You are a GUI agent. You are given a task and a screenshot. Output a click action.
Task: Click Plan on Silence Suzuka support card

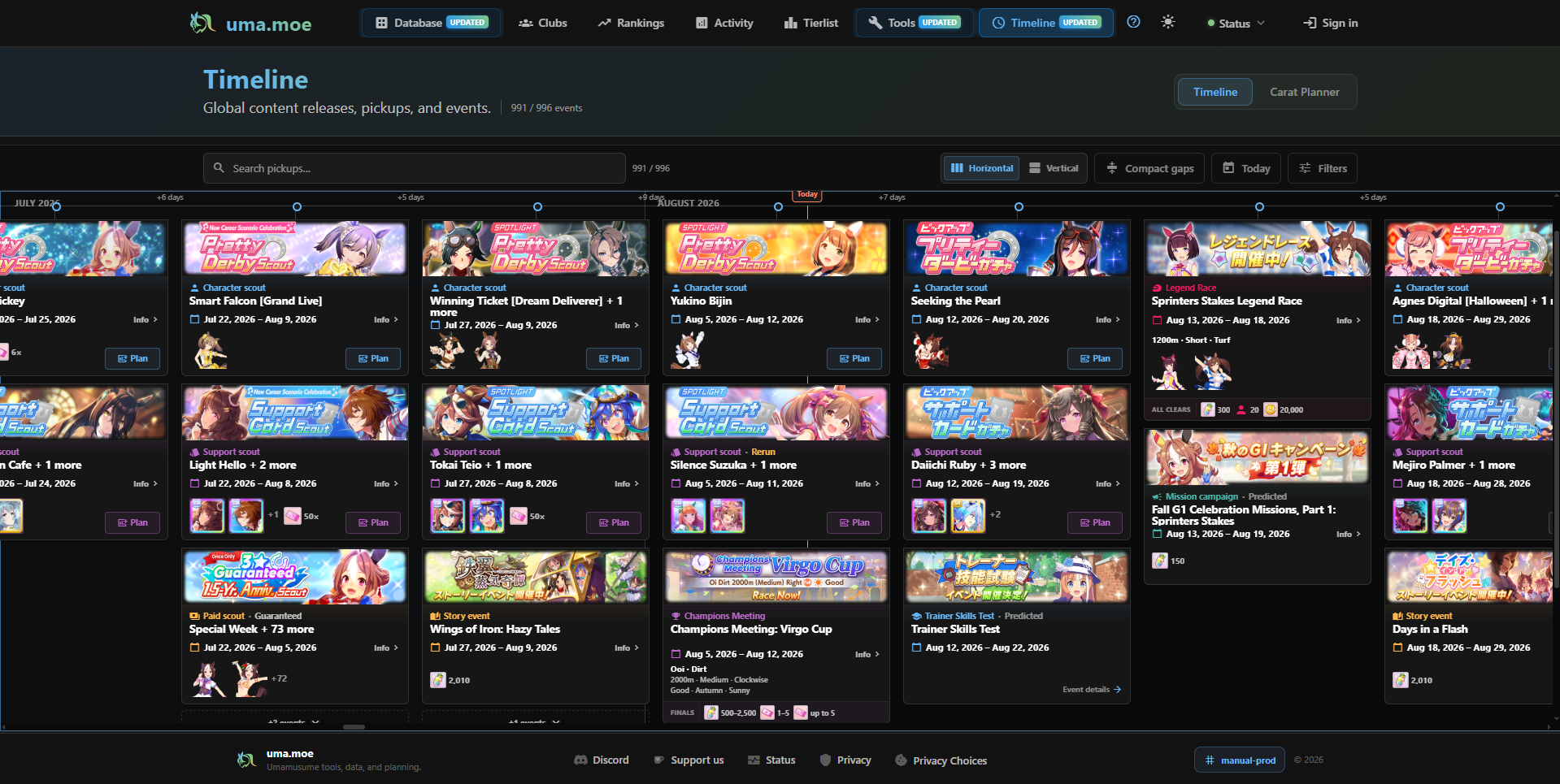coord(854,522)
